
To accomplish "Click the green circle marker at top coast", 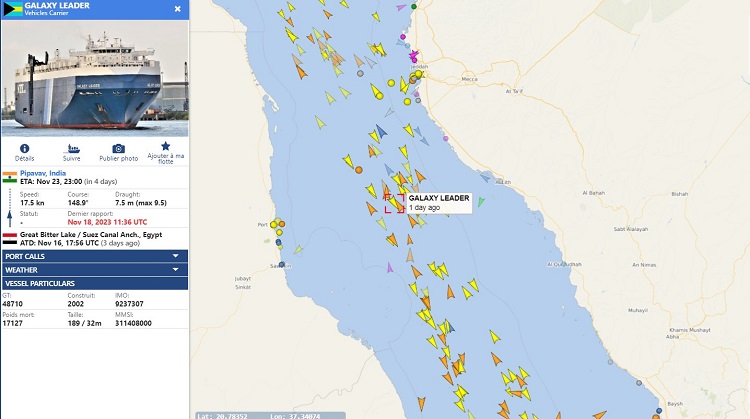I will point(414,6).
